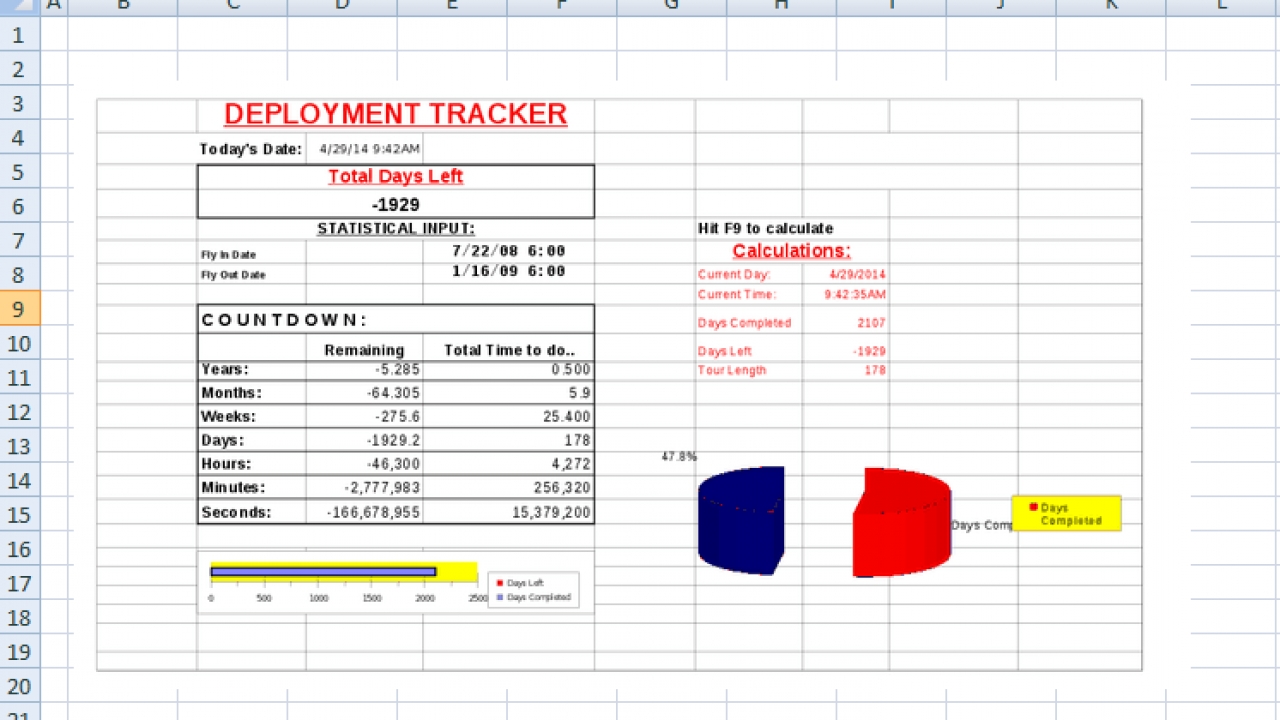Image resolution: width=1280 pixels, height=720 pixels.
Task: Select row header 20
Action: pos(20,686)
